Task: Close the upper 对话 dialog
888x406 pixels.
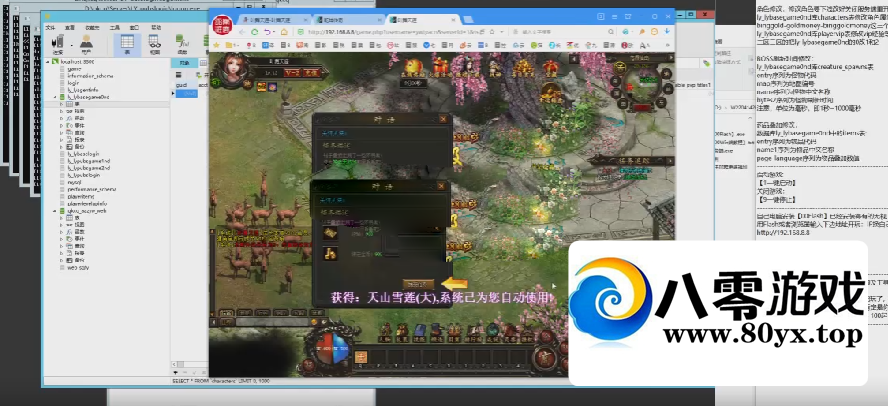Action: tap(443, 119)
